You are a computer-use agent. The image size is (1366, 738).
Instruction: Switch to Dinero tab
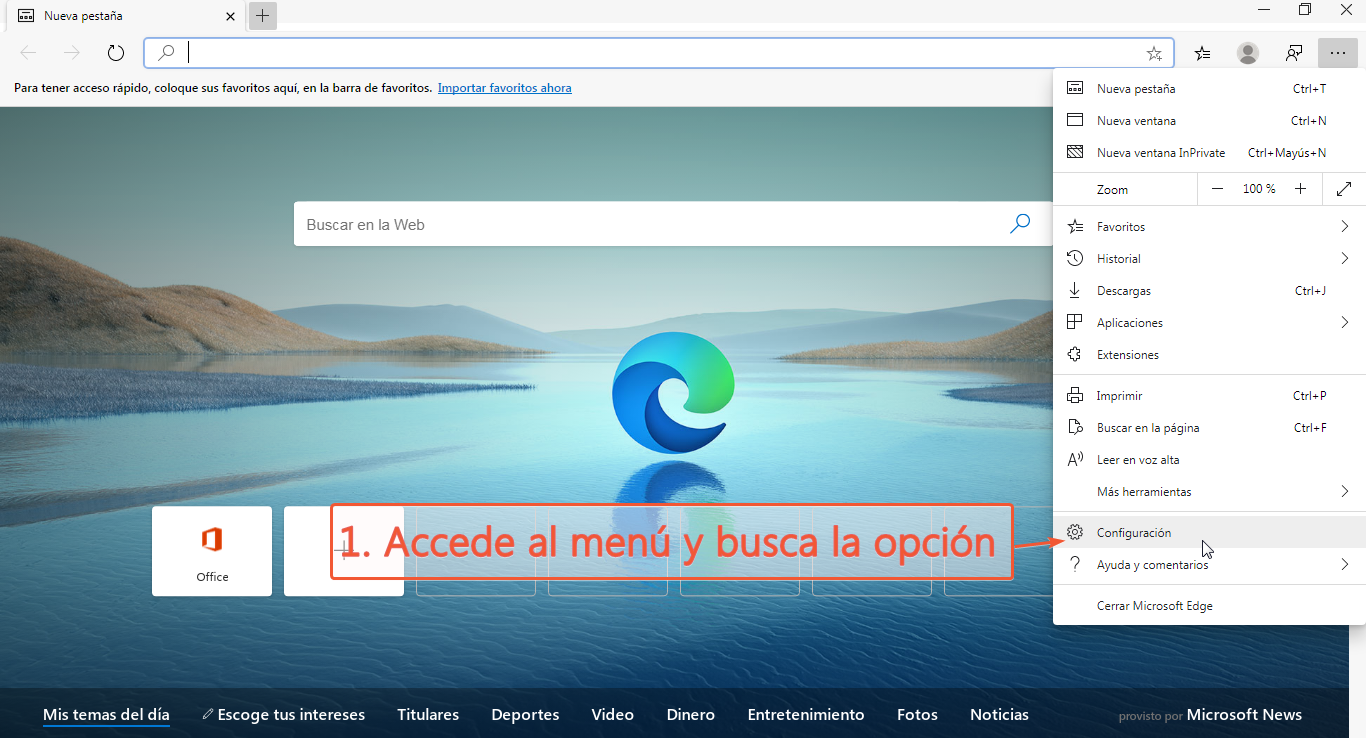691,715
